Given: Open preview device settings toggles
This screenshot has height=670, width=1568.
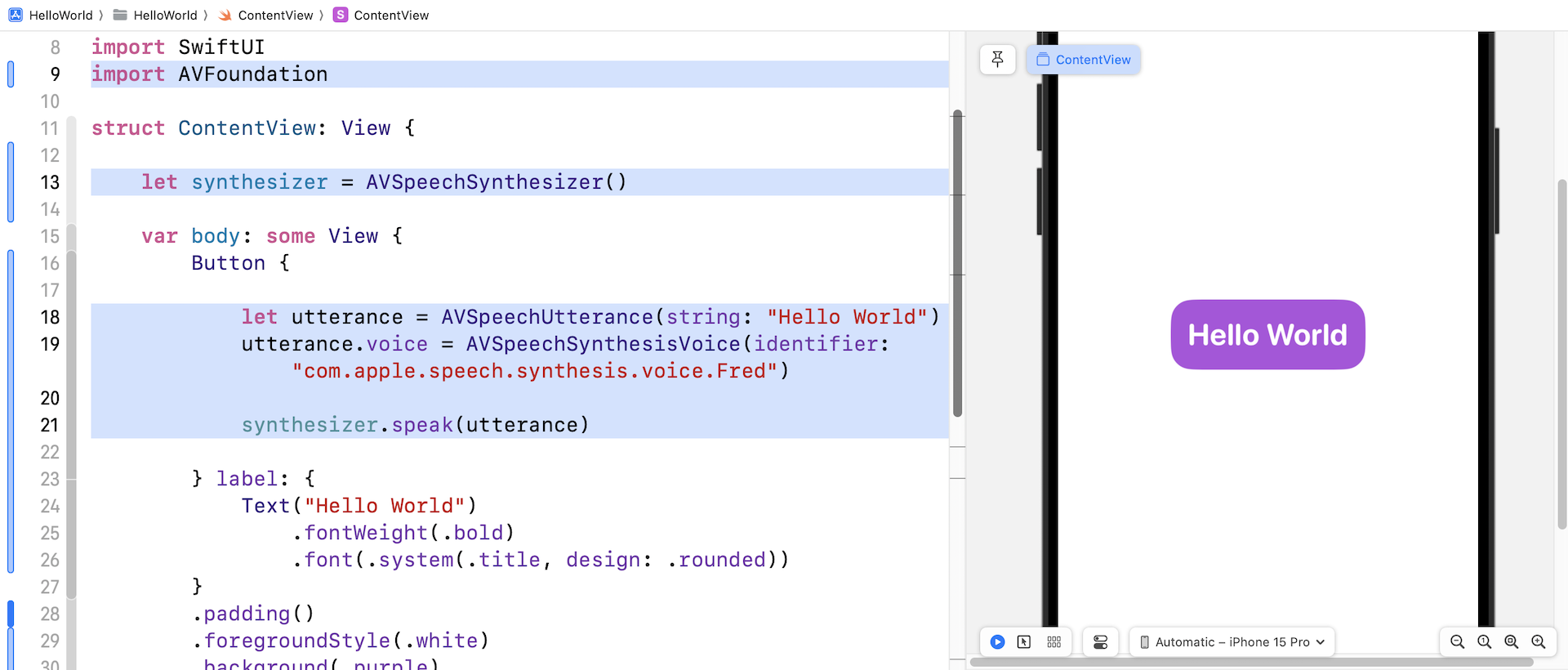Looking at the screenshot, I should [1100, 642].
